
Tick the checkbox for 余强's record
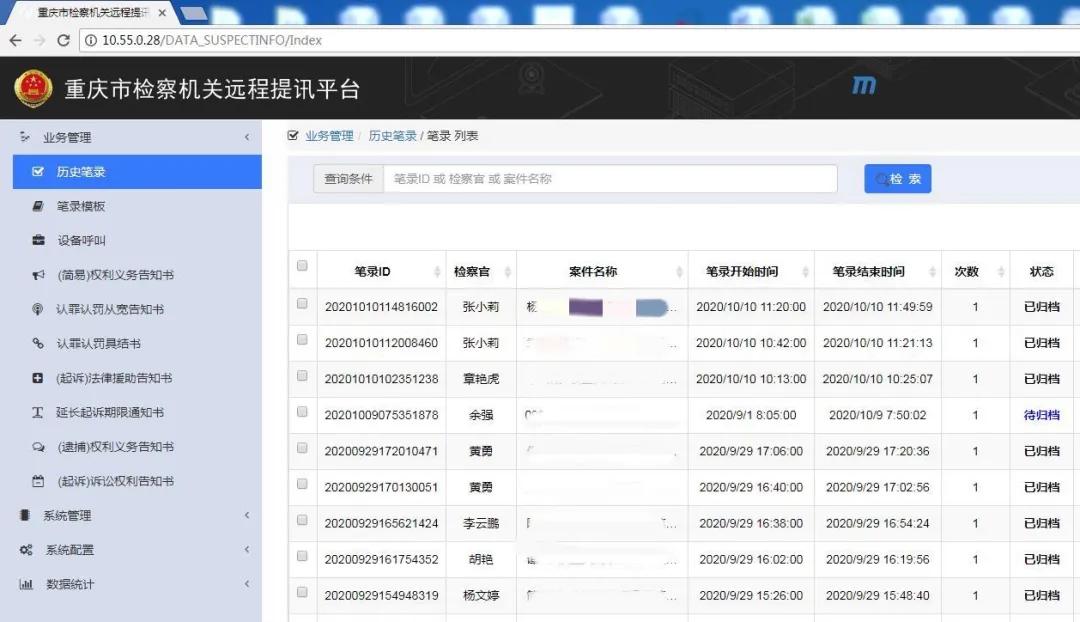click(x=302, y=414)
